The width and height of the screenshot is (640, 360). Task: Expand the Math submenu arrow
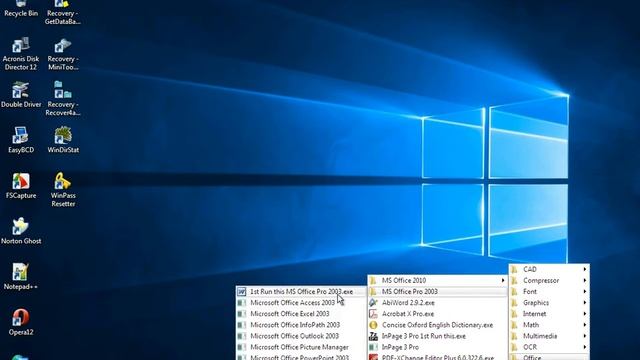(x=585, y=325)
